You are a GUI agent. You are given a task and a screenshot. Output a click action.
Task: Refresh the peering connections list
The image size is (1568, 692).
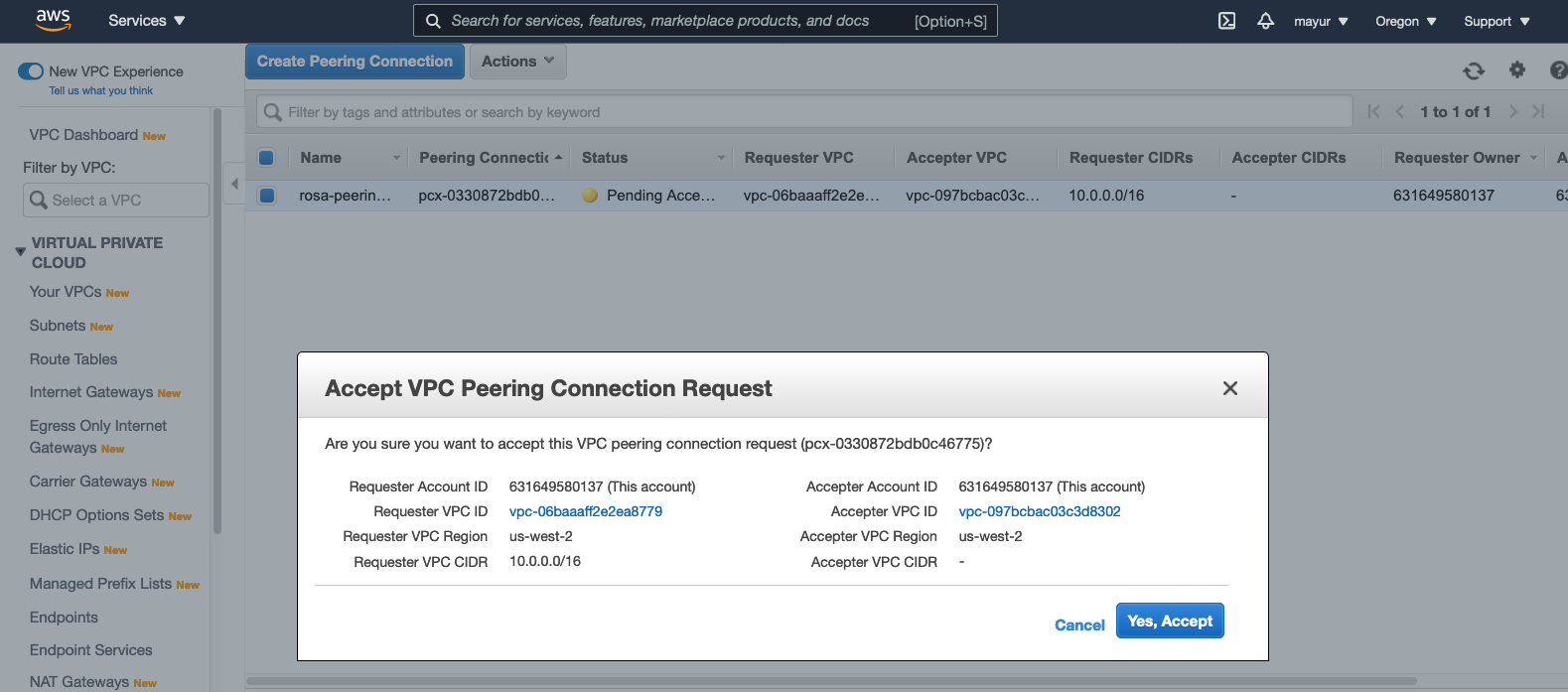click(1474, 70)
